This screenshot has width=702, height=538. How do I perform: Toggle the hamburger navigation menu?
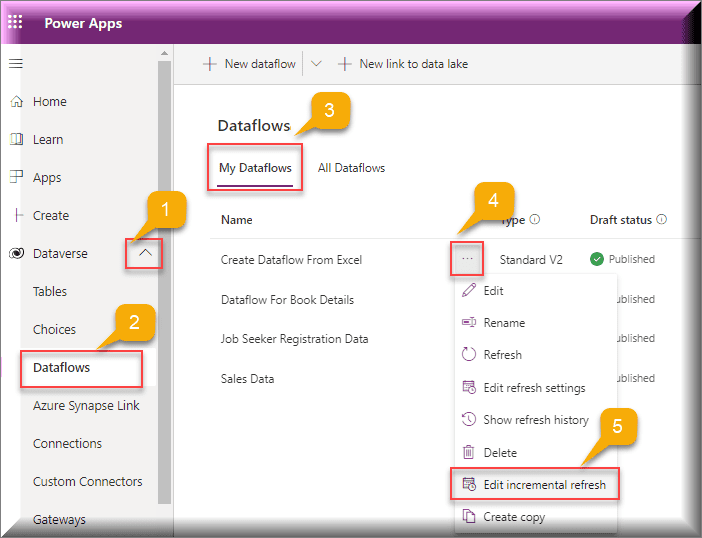pos(16,64)
